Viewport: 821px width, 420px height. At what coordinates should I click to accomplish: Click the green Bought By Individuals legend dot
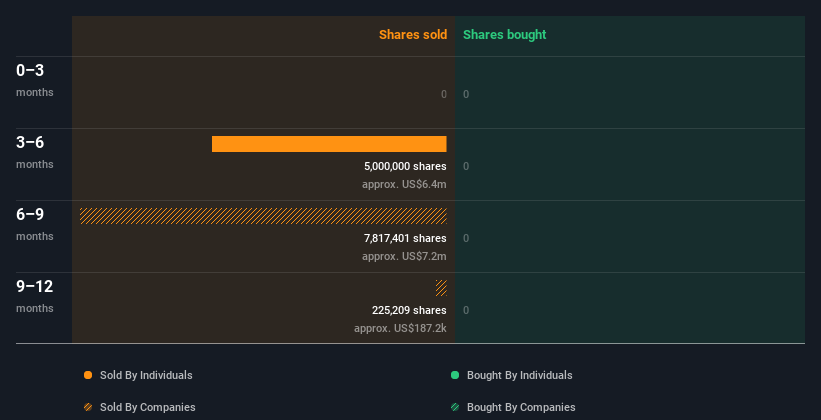455,375
